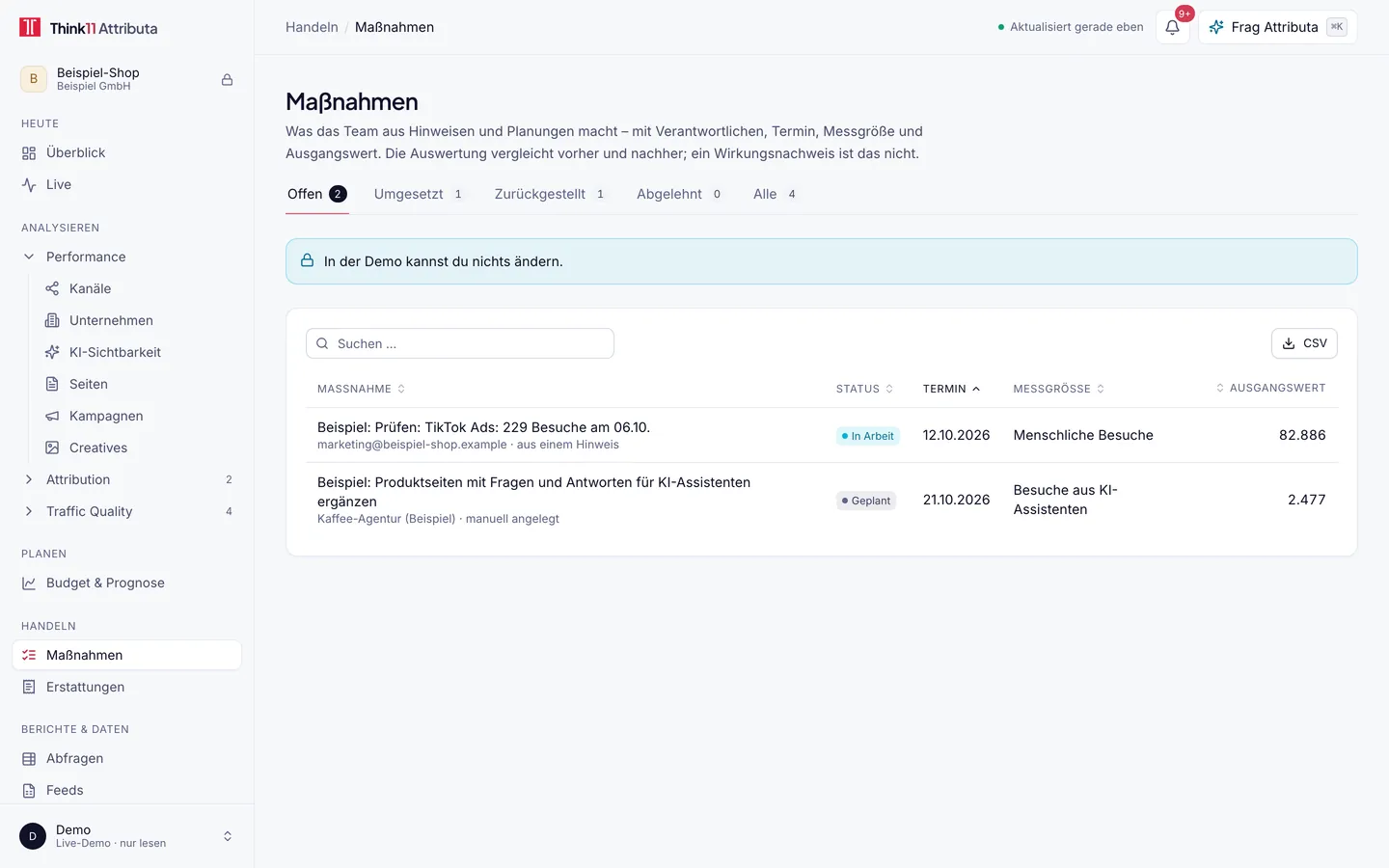Switch to the Umgesetzt tab

pos(419,194)
